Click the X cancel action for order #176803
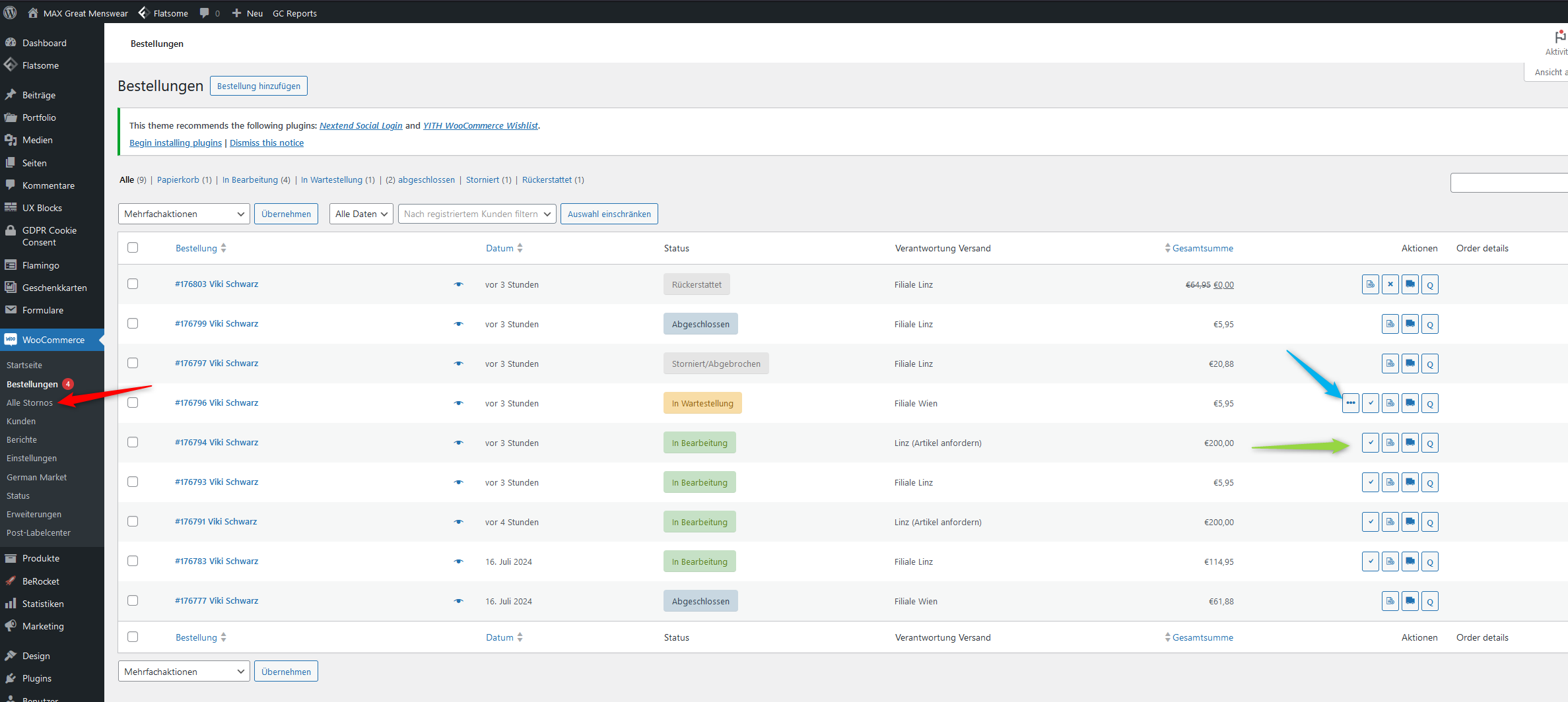1568x702 pixels. coord(1390,284)
